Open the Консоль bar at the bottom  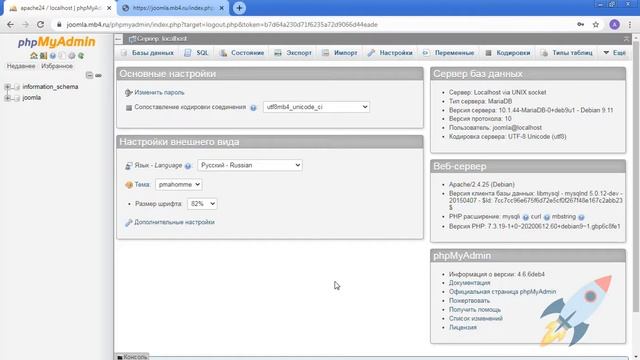(x=132, y=357)
